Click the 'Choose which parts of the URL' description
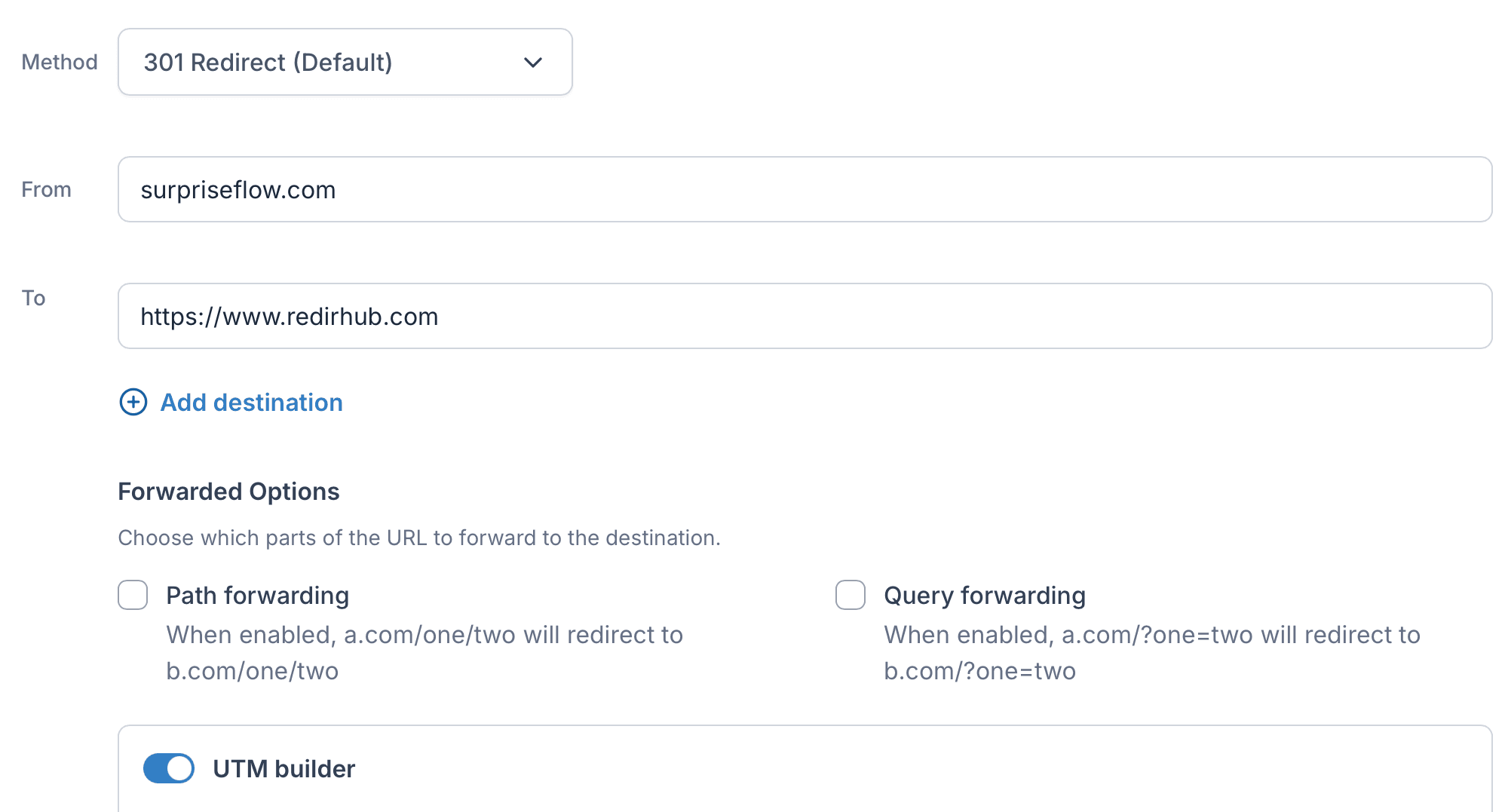This screenshot has height=812, width=1508. (x=419, y=538)
